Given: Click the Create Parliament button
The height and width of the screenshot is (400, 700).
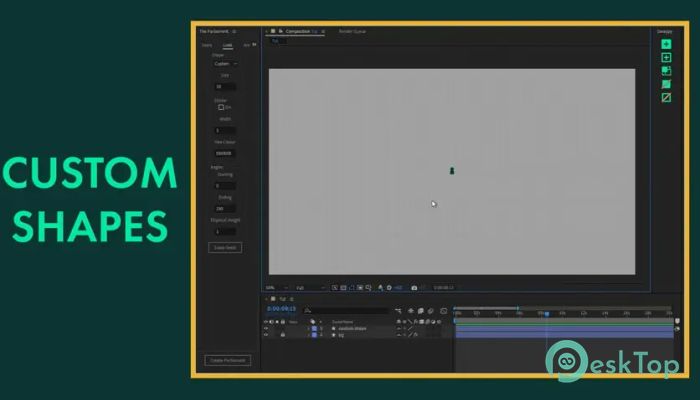Looking at the screenshot, I should [228, 360].
